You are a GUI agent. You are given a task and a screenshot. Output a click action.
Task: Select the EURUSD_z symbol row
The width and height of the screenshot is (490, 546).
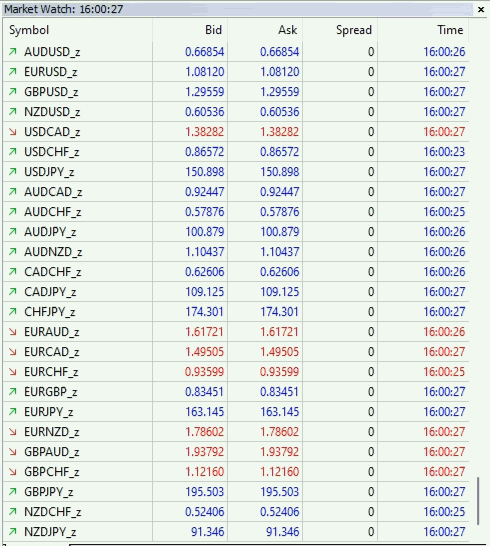[x=236, y=72]
